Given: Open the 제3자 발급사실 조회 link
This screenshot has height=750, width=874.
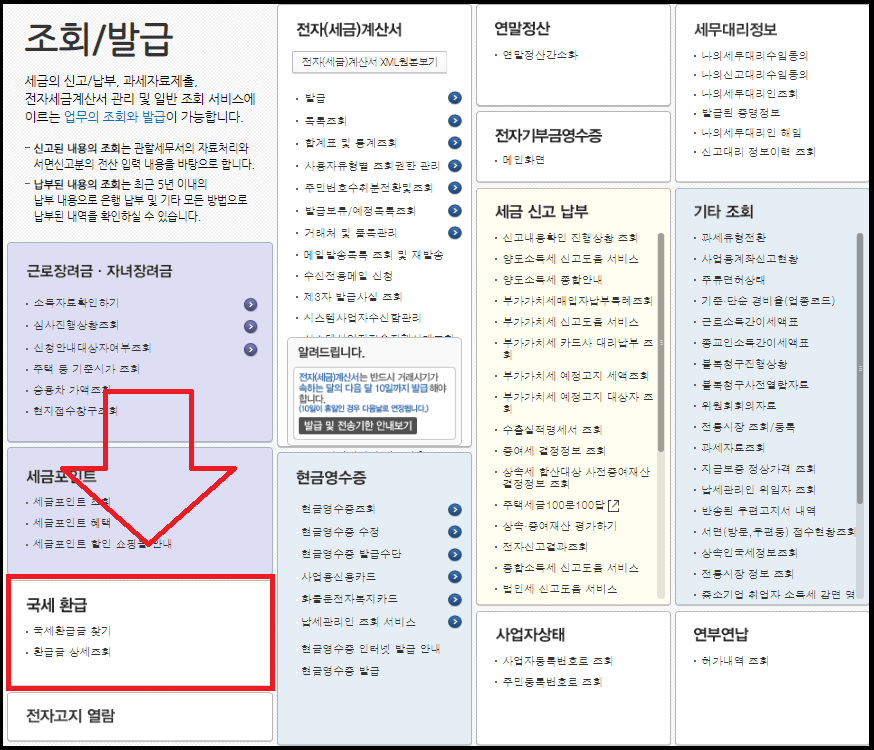Looking at the screenshot, I should (353, 297).
